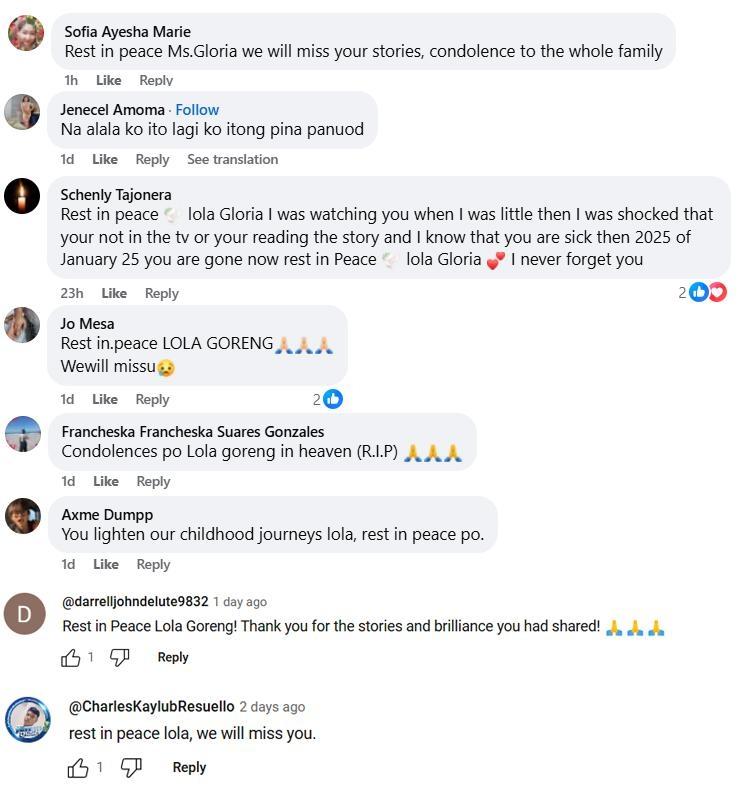Image resolution: width=745 pixels, height=795 pixels.
Task: Click thumbs-up icon on darrelljohndelute9832's comment
Action: [x=71, y=657]
